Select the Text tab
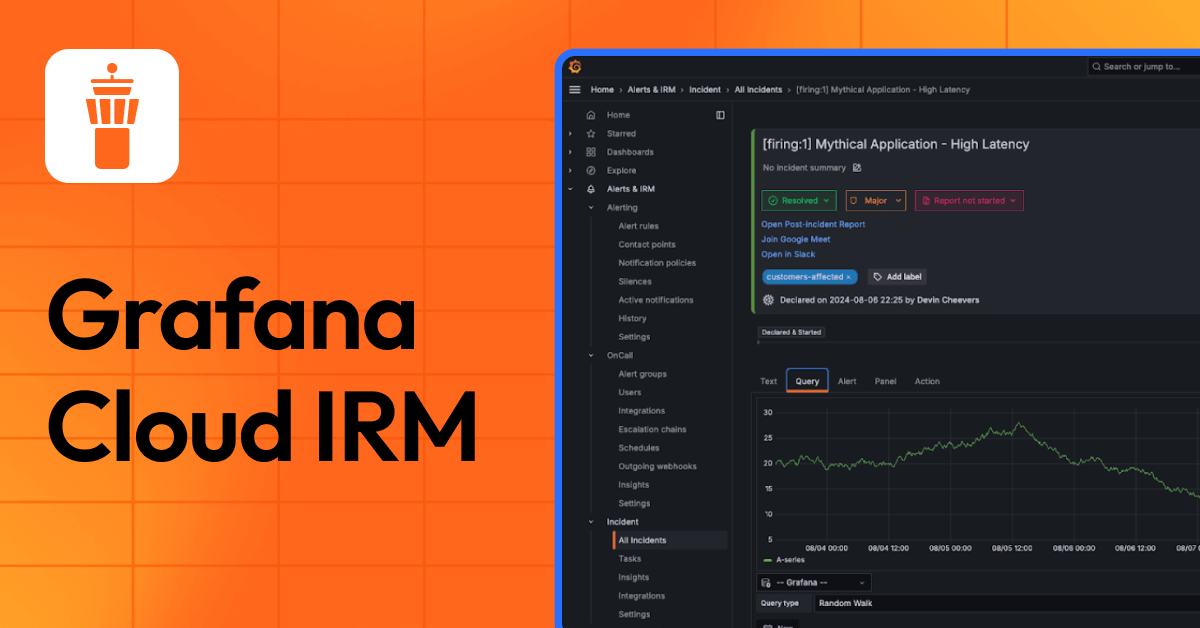This screenshot has height=628, width=1200. [768, 381]
